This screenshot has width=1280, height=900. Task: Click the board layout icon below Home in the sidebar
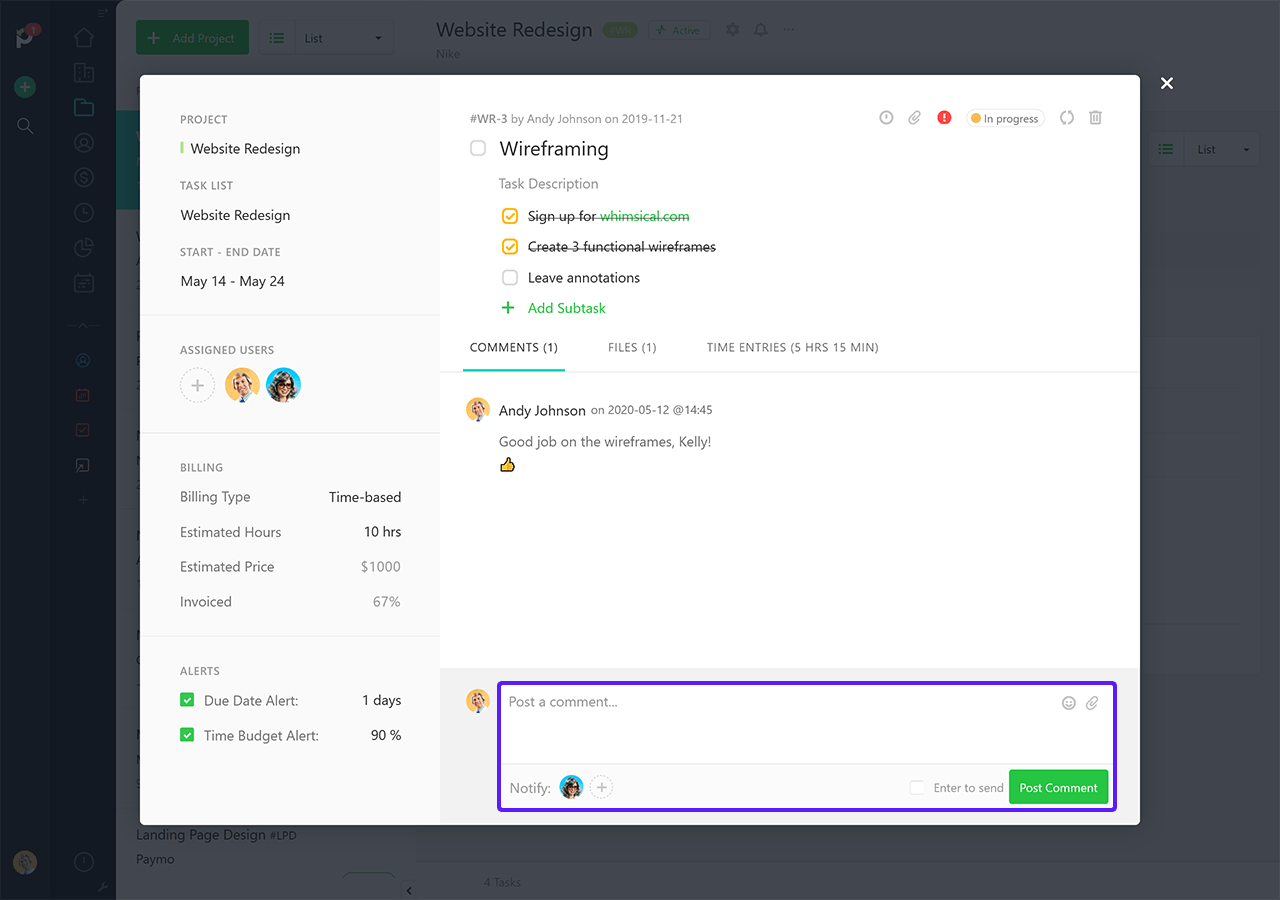point(84,72)
